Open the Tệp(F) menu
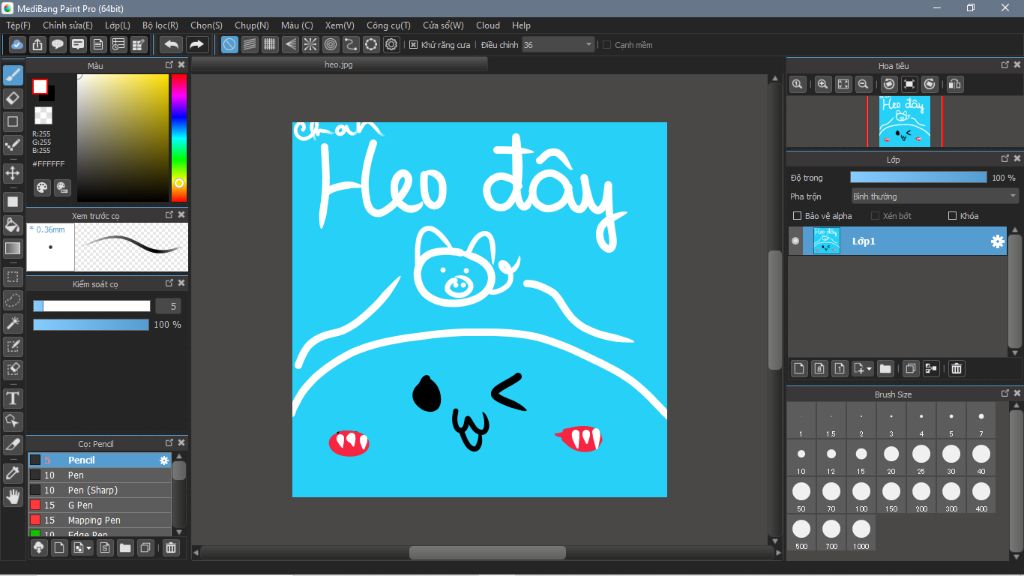 coord(18,25)
